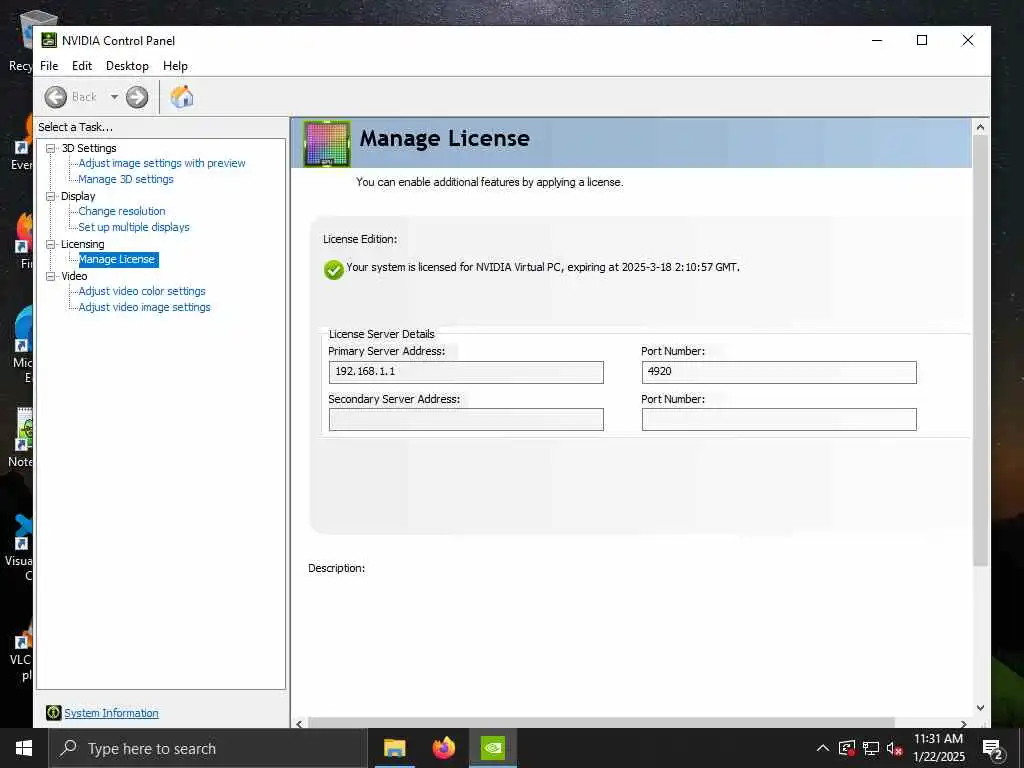Image resolution: width=1024 pixels, height=768 pixels.
Task: Click the horizontal scrollbar left arrow
Action: 299,724
